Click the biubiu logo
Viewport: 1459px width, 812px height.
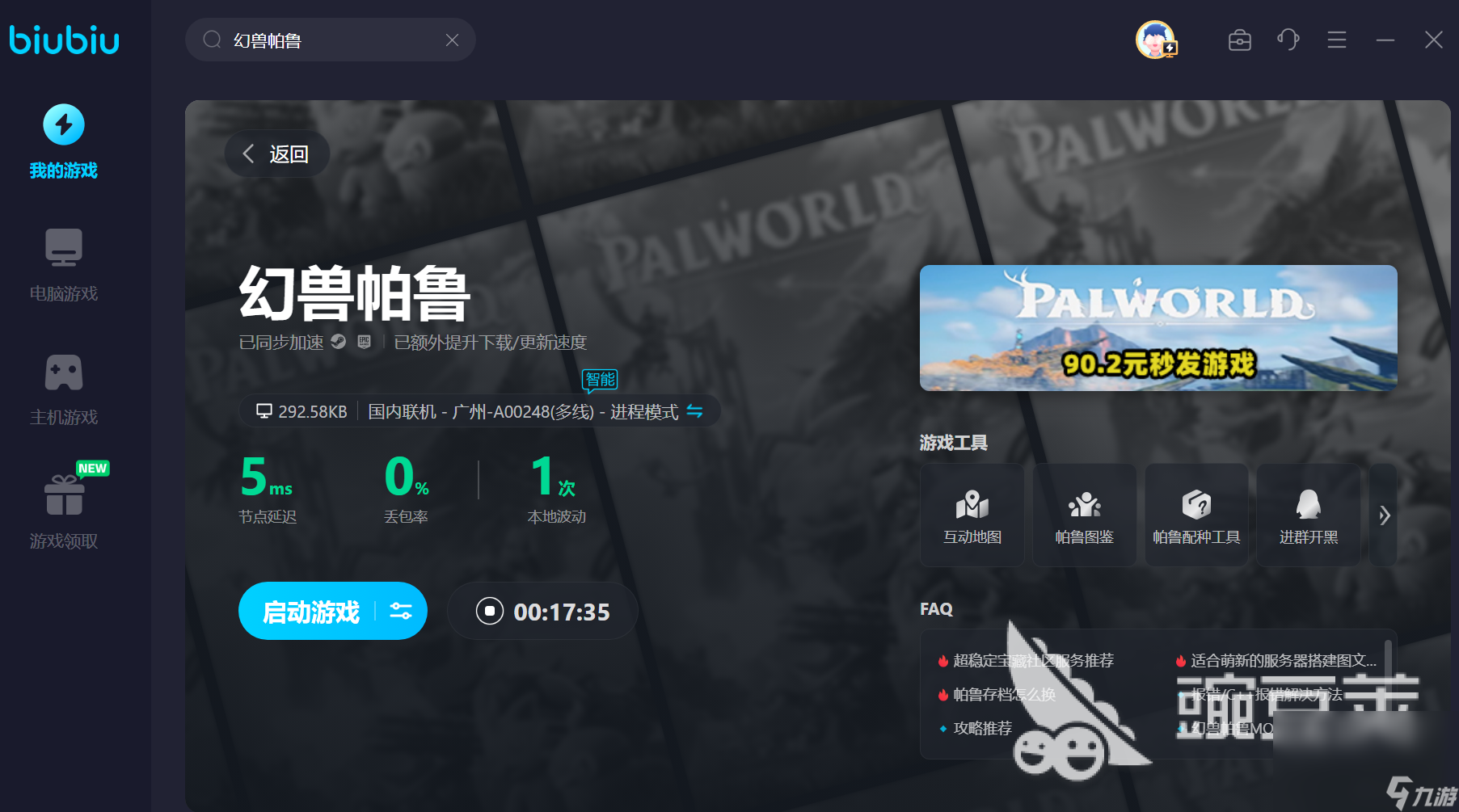[64, 40]
